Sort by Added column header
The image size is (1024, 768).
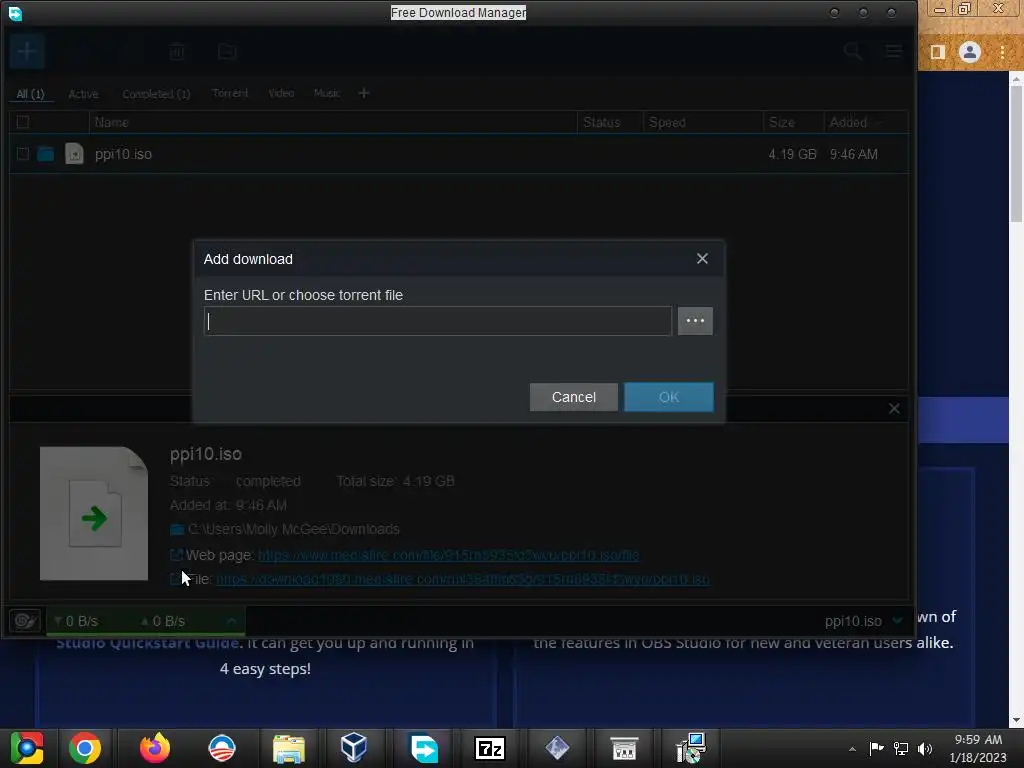865,122
